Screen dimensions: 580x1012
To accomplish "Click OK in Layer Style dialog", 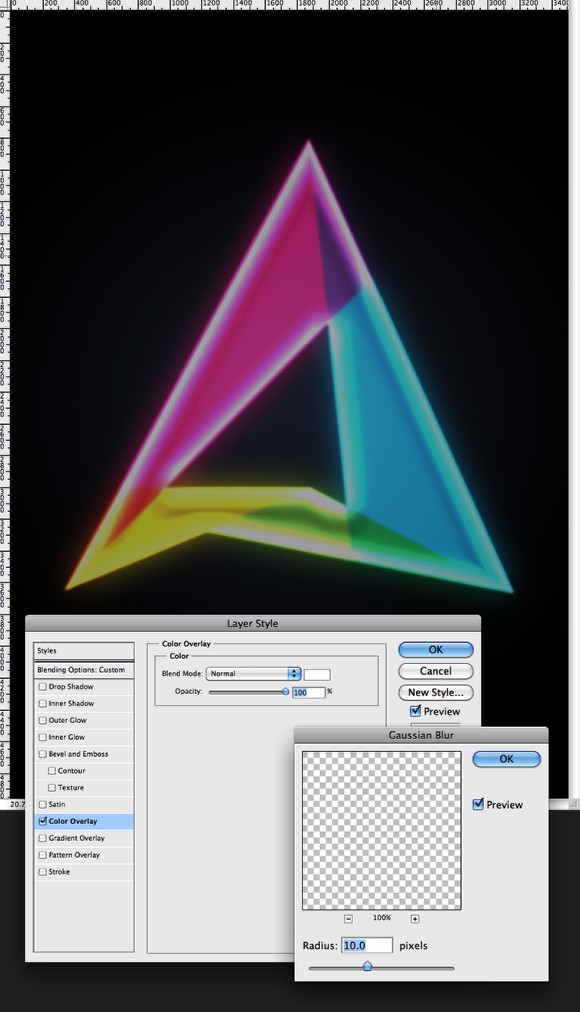I will pyautogui.click(x=435, y=650).
